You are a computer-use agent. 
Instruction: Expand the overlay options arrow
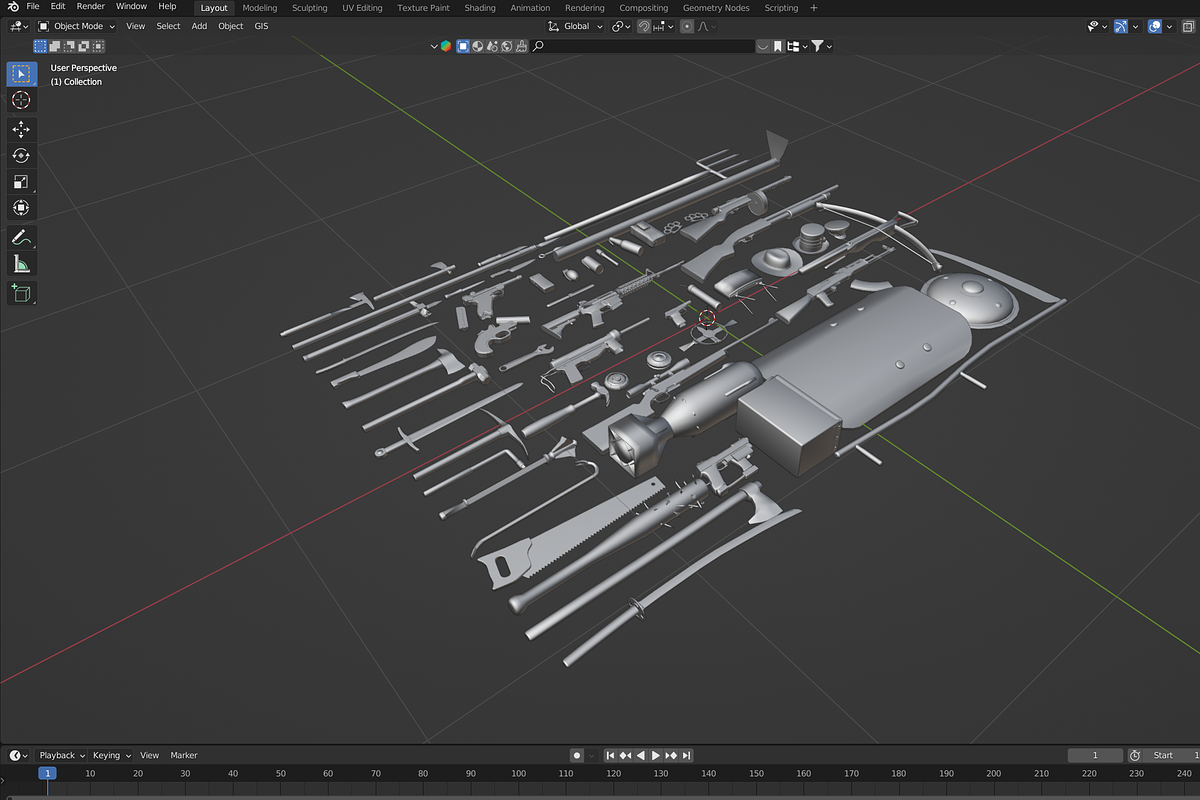tap(1169, 26)
